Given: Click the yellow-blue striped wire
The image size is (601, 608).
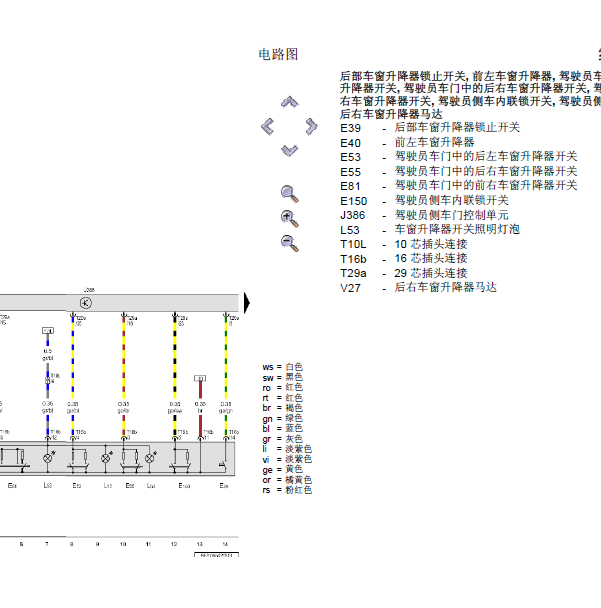Looking at the screenshot, I should 73,357.
